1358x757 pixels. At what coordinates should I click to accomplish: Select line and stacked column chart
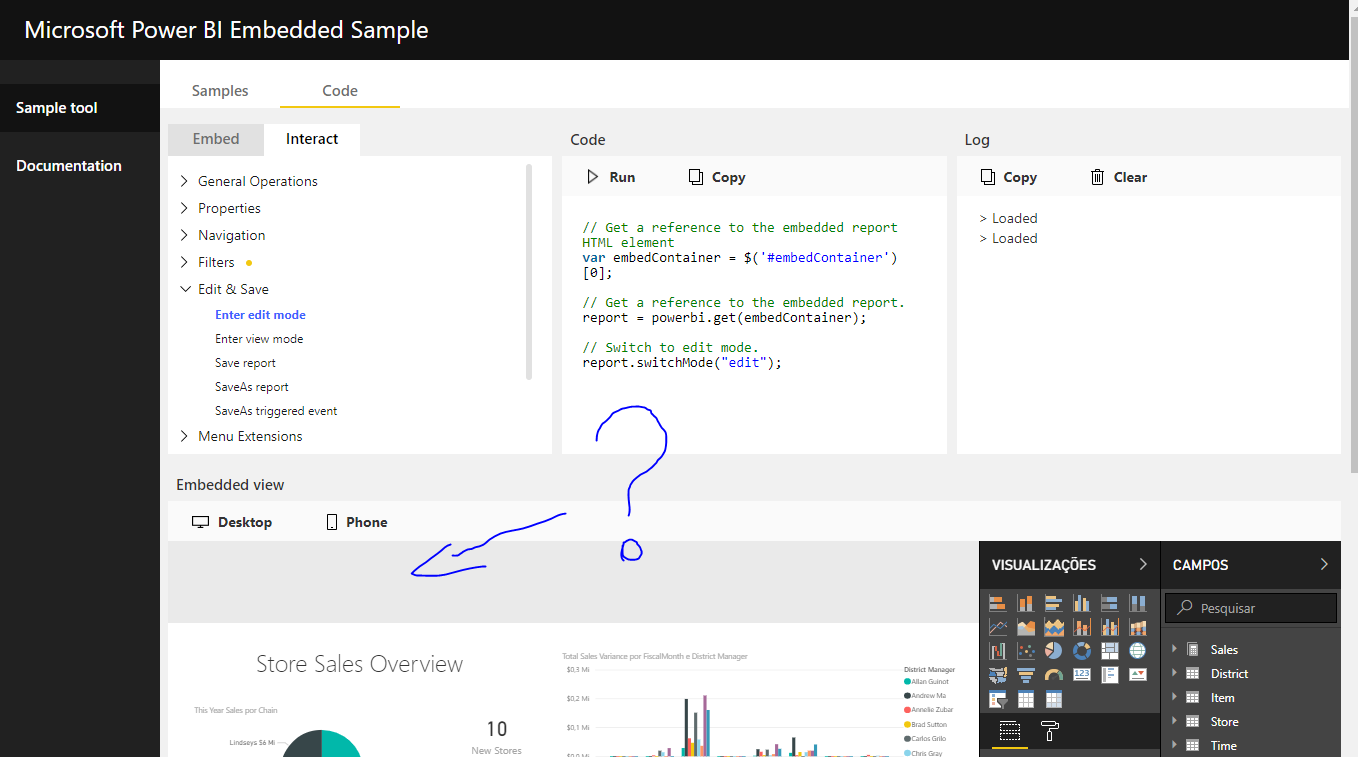click(x=1082, y=627)
